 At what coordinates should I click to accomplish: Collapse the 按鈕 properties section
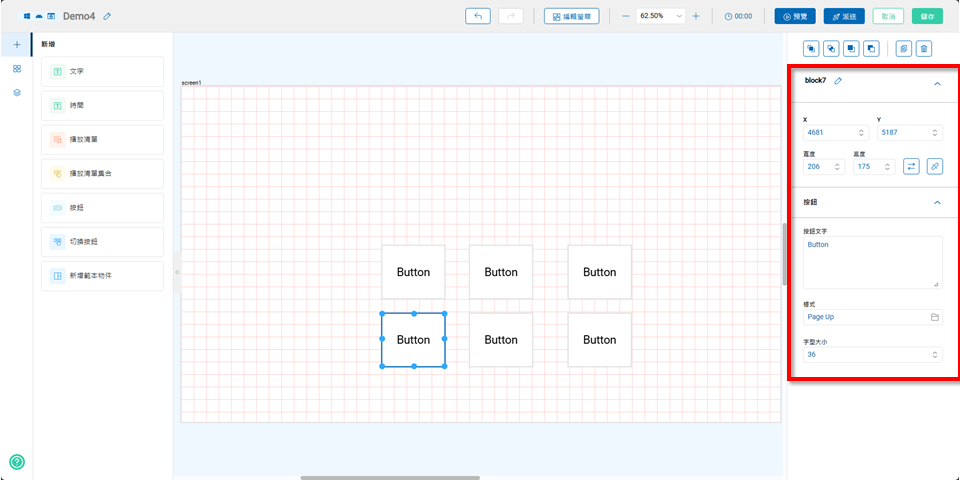pyautogui.click(x=937, y=202)
